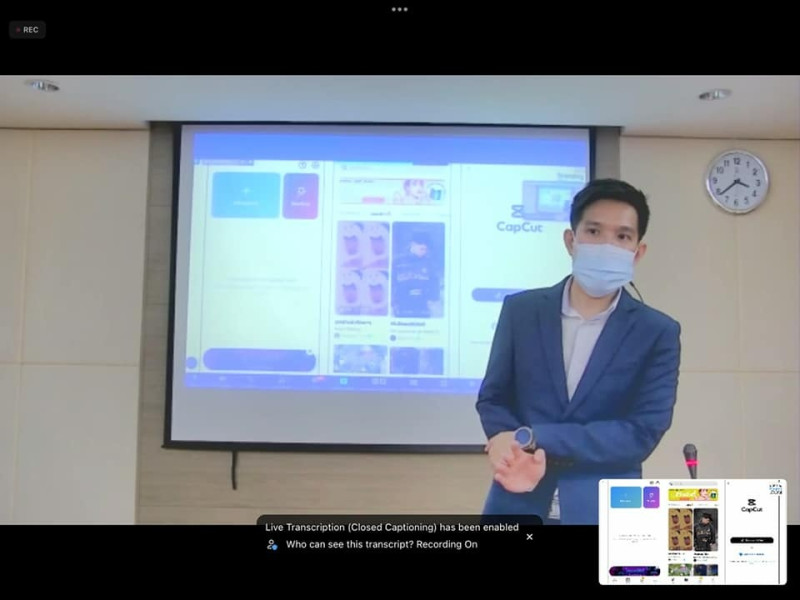
Task: Click the CapCut logo in the small preview thumbnail
Action: point(751,505)
